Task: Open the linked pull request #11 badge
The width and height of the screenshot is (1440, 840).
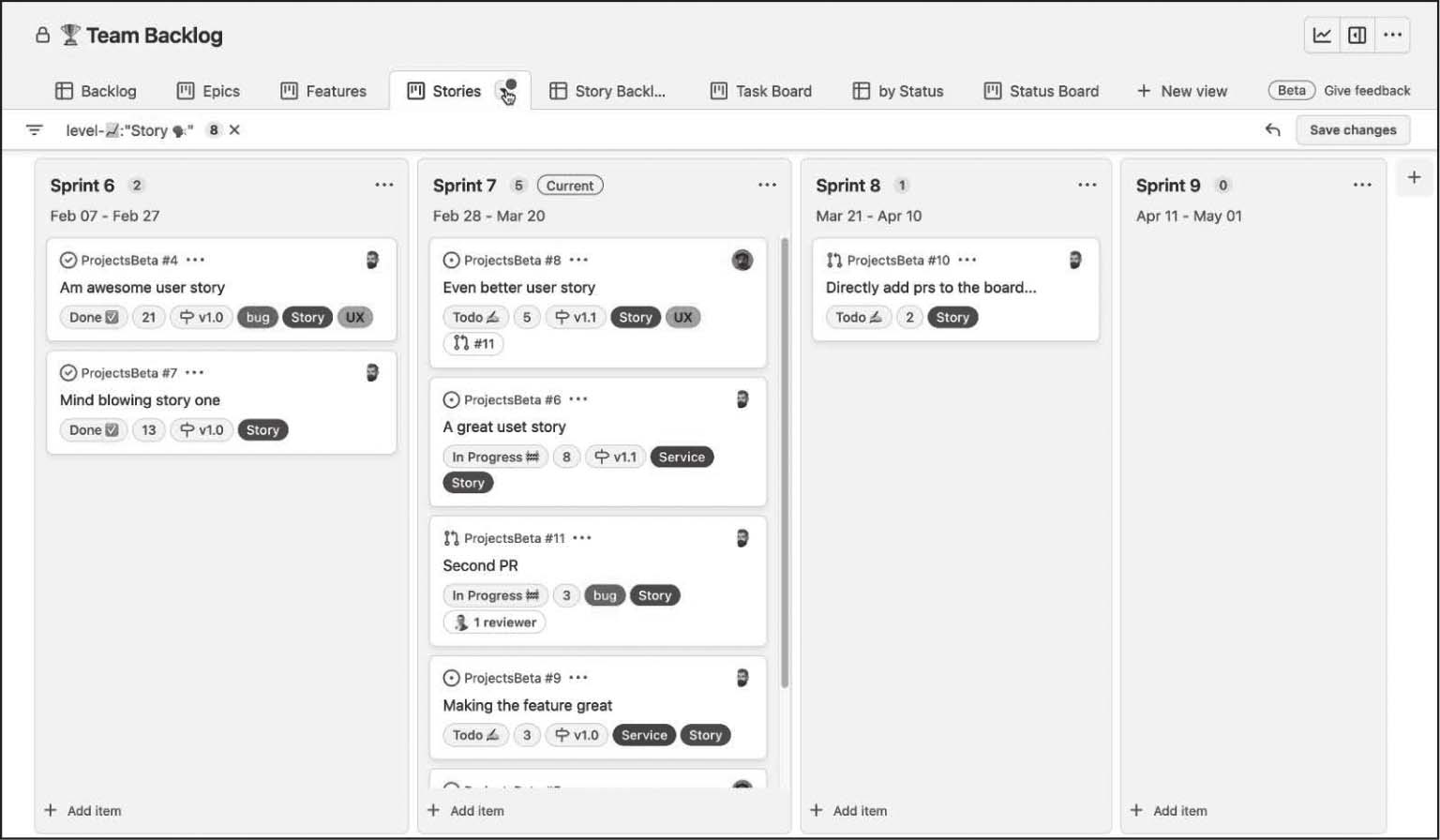Action: (473, 344)
